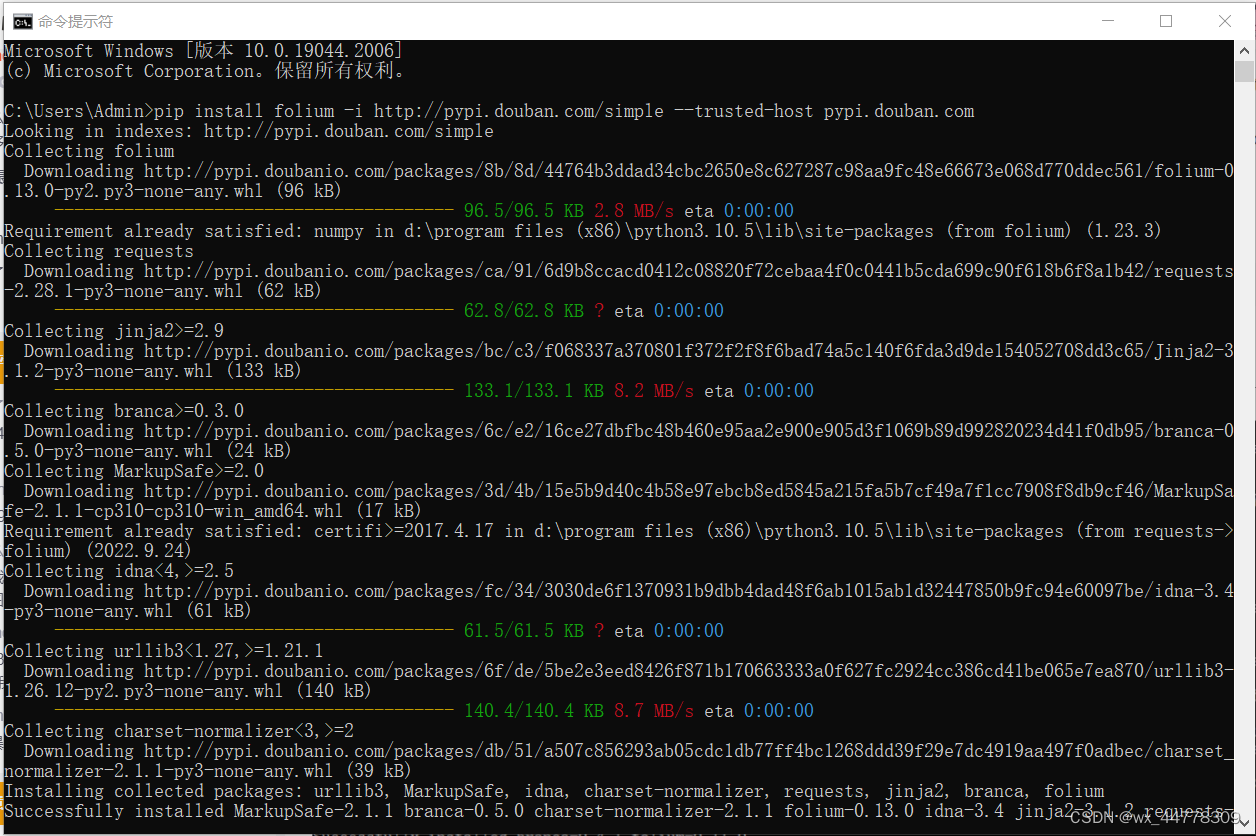Click the scrollbar up arrow
This screenshot has height=836, width=1256.
(1244, 50)
